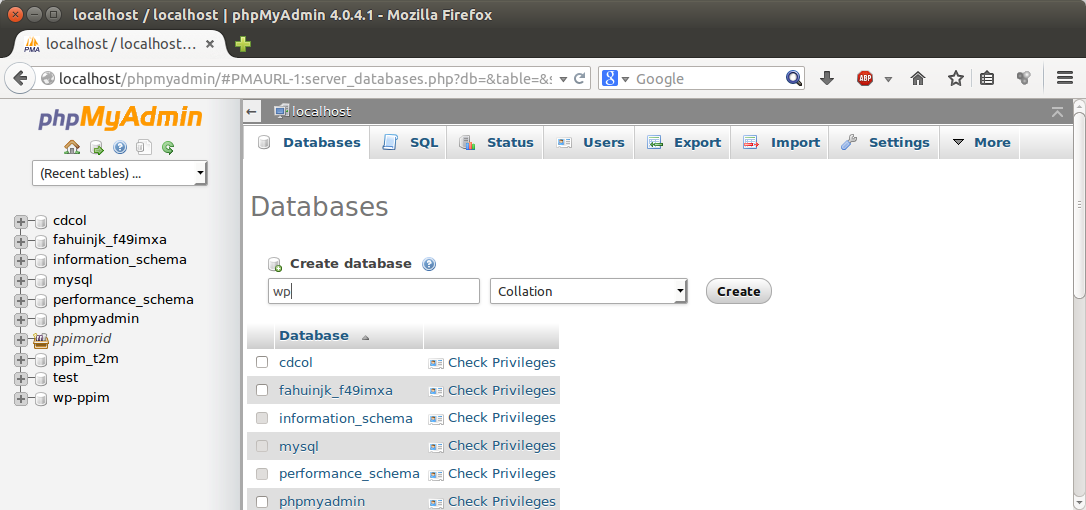This screenshot has width=1086, height=510.
Task: Open the Collation dropdown
Action: click(588, 291)
